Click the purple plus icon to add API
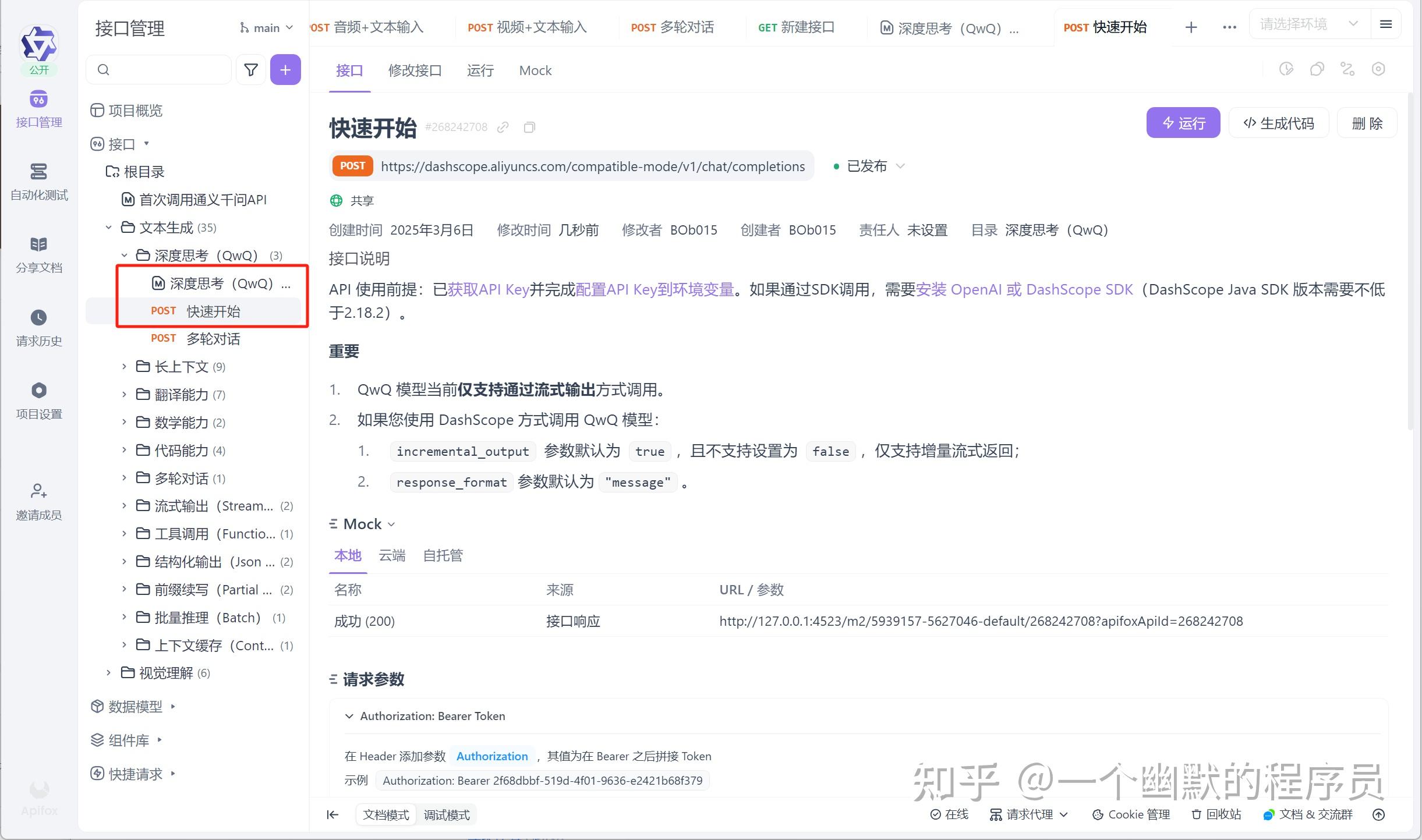Image resolution: width=1422 pixels, height=840 pixels. click(x=285, y=69)
